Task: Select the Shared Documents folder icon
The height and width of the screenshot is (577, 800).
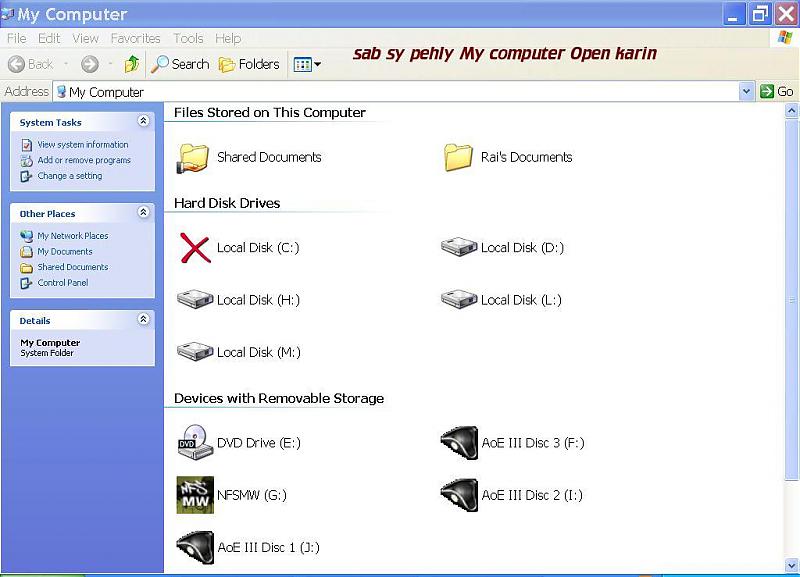Action: (193, 157)
